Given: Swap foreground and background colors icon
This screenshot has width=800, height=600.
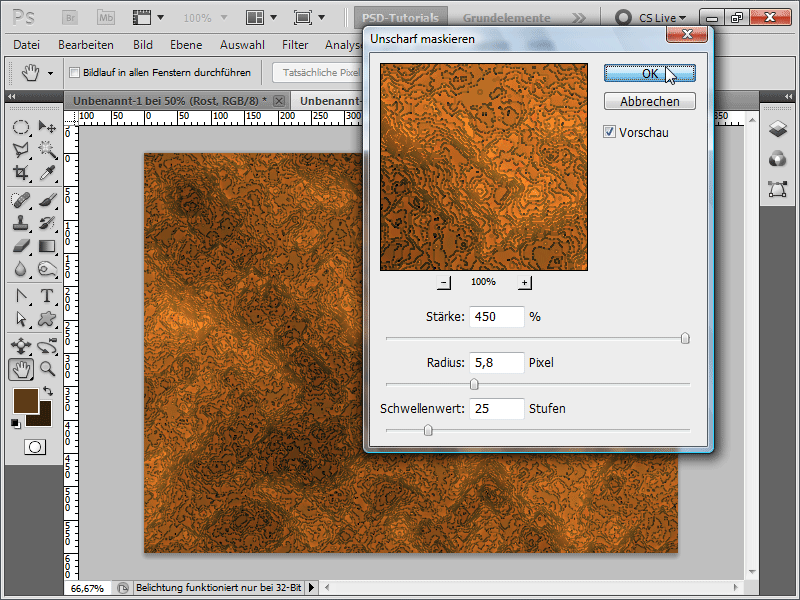Looking at the screenshot, I should pos(48,391).
